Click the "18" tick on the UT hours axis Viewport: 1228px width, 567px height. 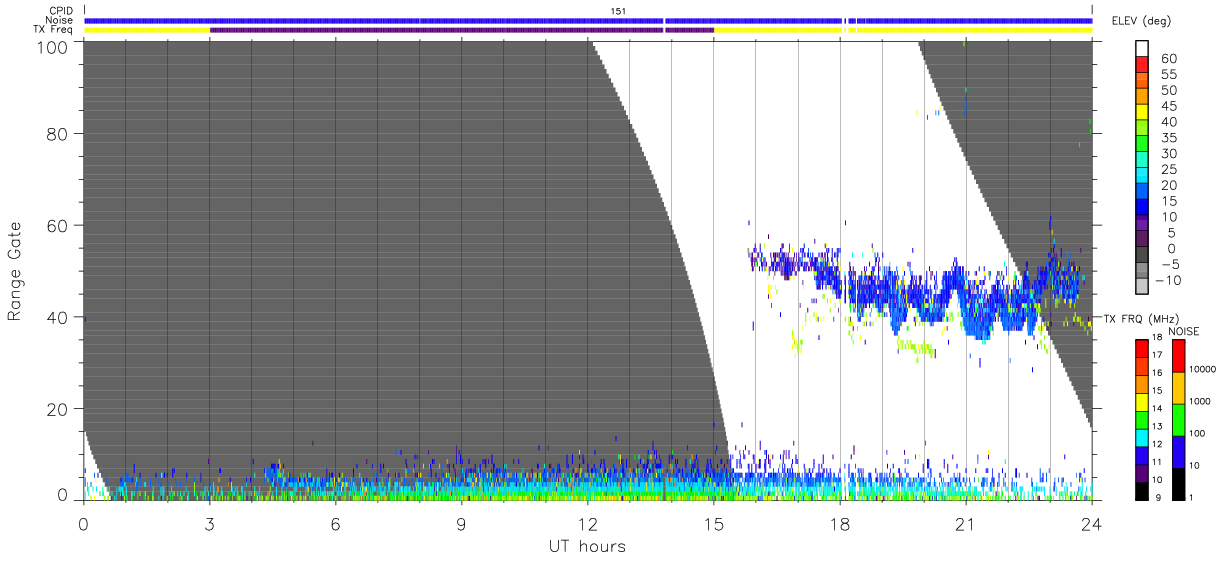click(840, 524)
